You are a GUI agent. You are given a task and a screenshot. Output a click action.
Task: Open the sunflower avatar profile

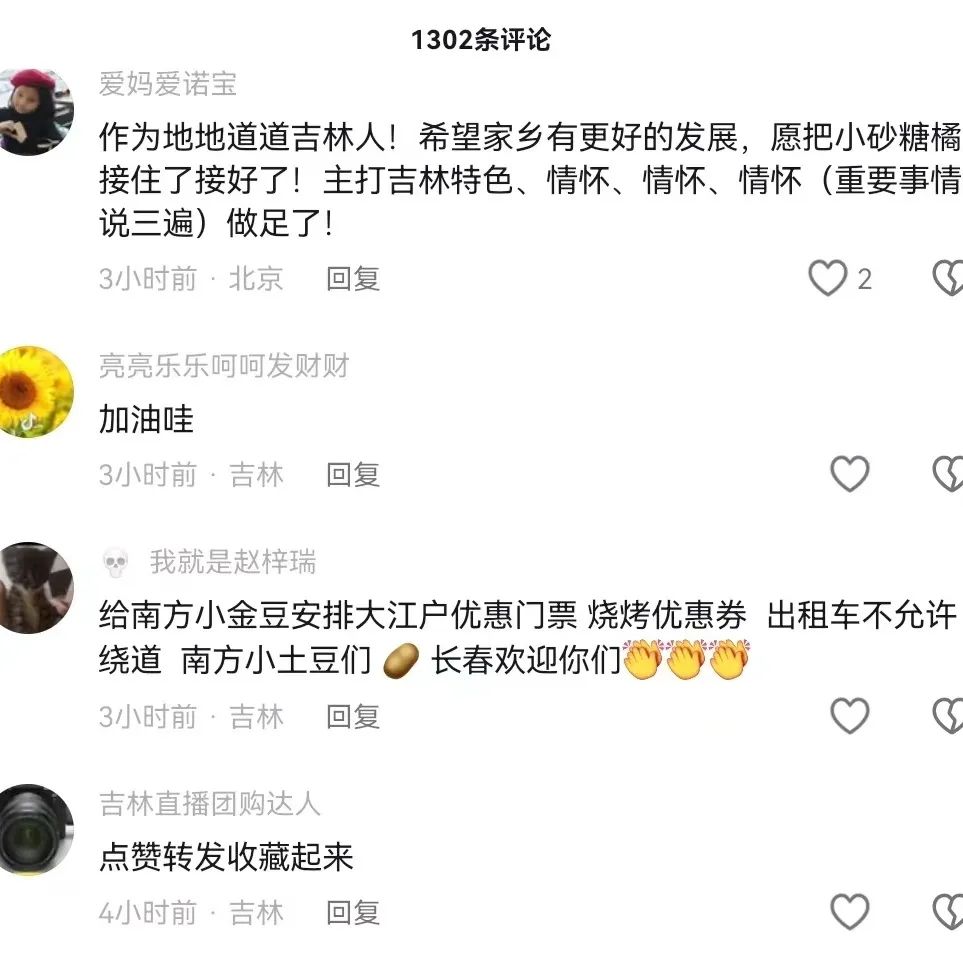(x=30, y=392)
